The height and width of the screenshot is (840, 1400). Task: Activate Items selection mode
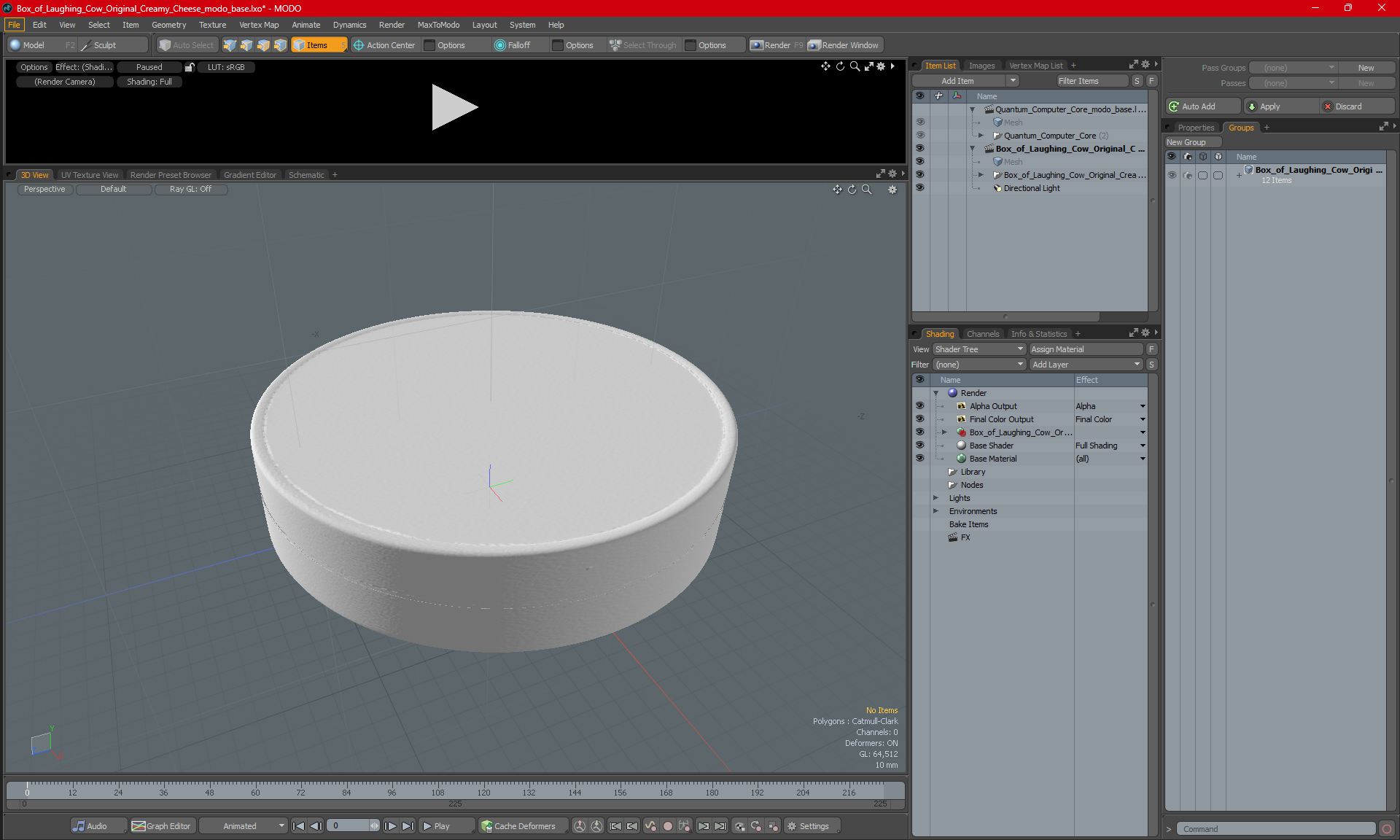[x=319, y=45]
